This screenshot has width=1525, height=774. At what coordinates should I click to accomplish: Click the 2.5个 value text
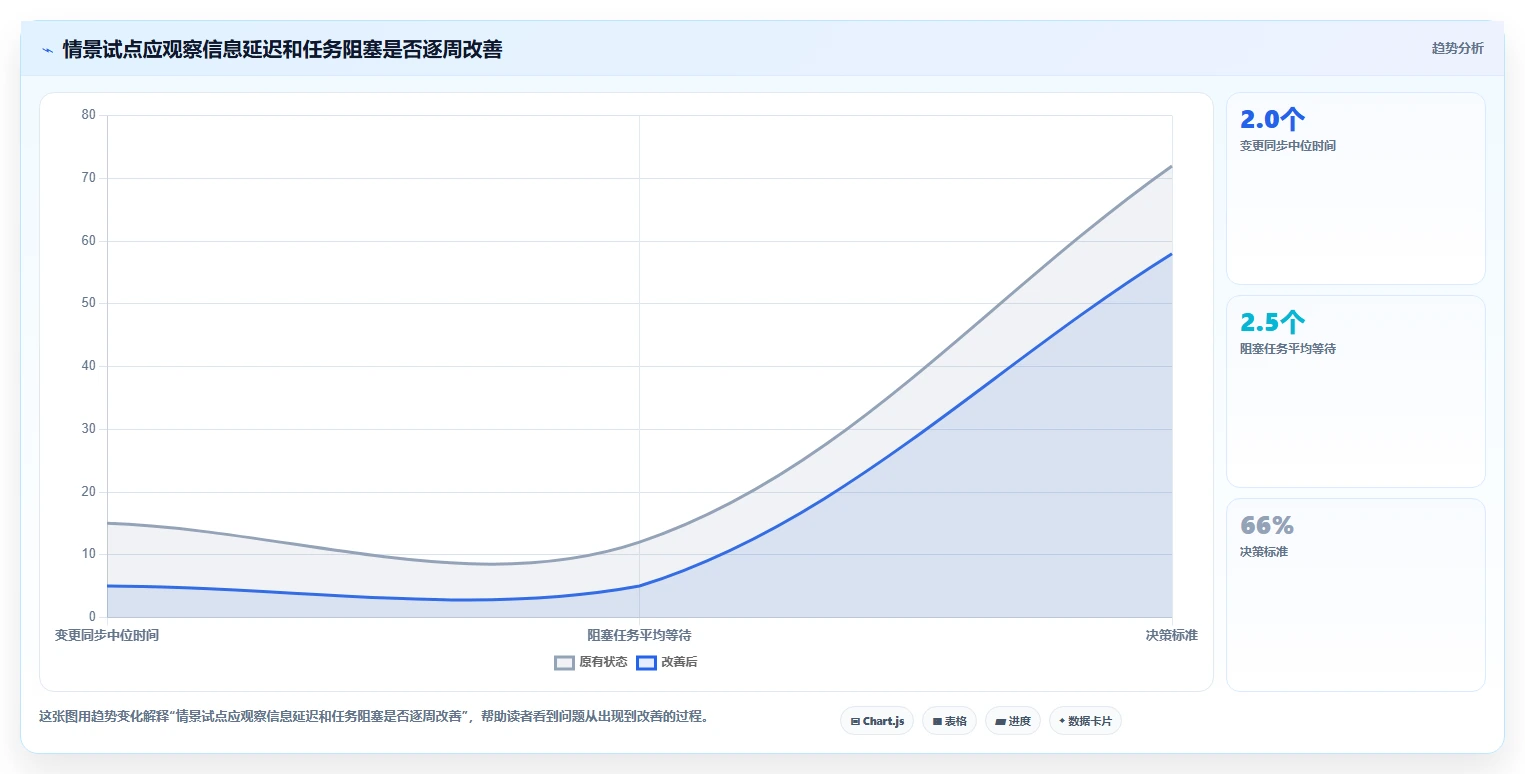pos(1272,323)
